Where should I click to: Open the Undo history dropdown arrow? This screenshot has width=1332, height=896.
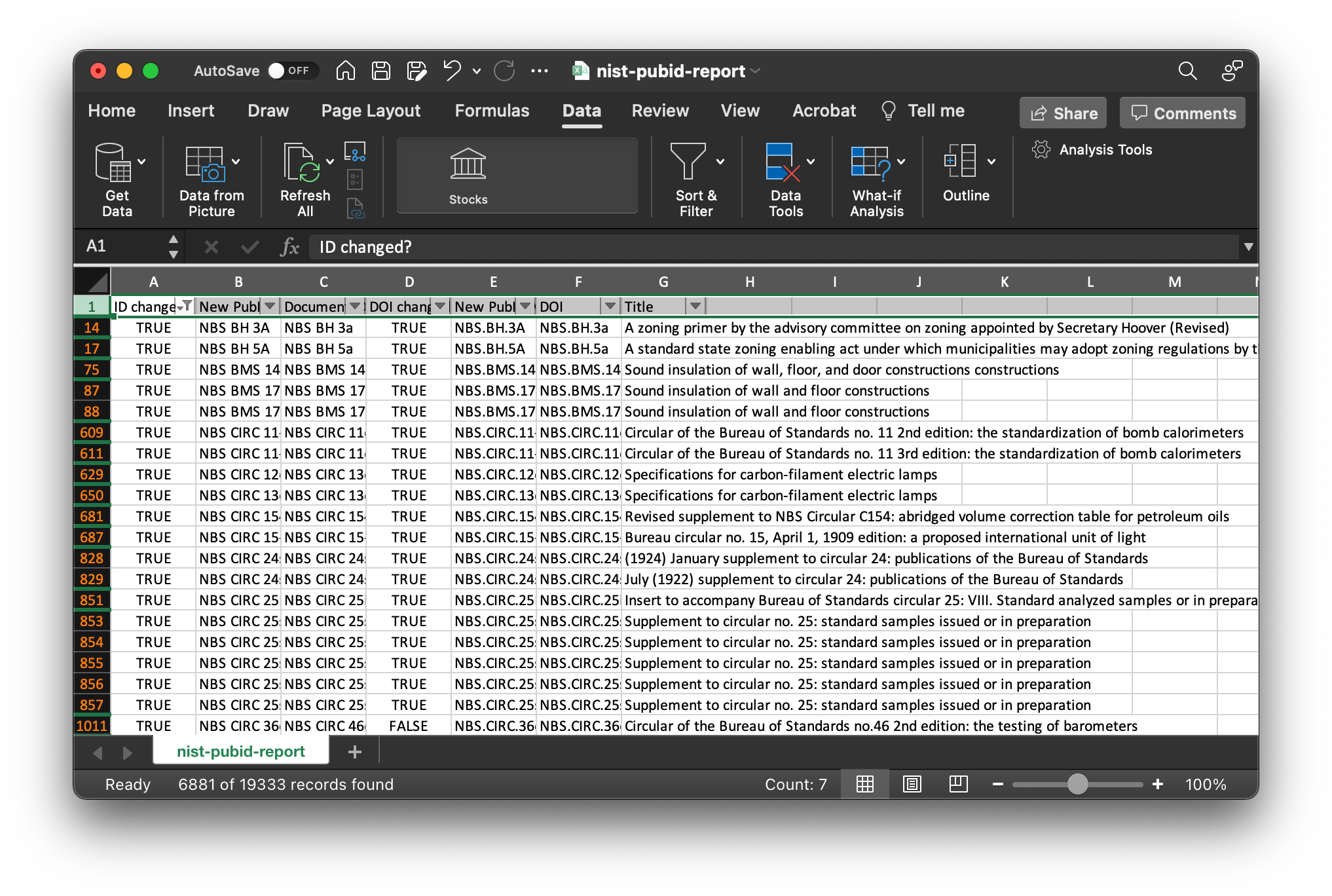tap(477, 71)
